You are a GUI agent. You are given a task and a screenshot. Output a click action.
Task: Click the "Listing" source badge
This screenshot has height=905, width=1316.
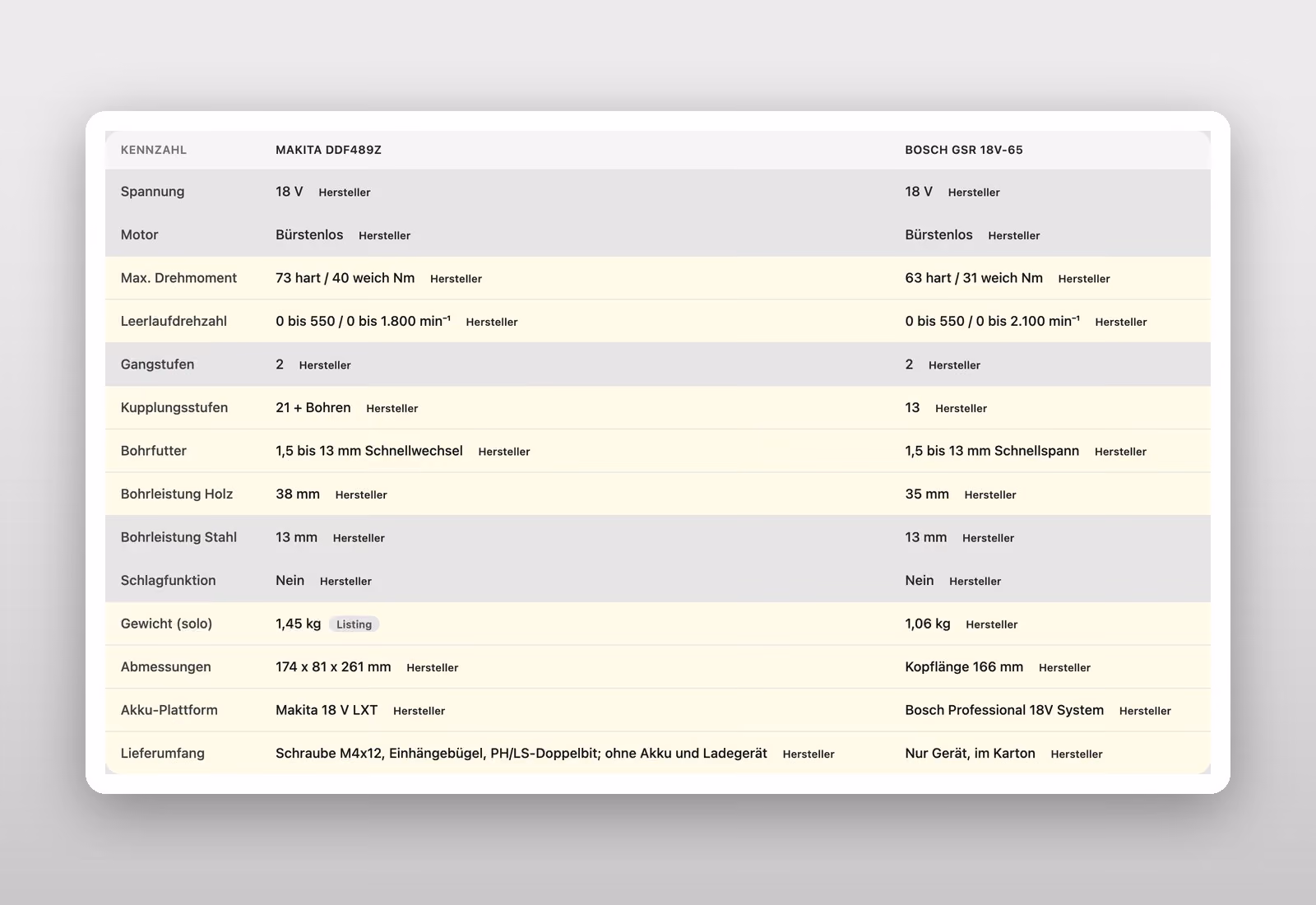click(354, 624)
